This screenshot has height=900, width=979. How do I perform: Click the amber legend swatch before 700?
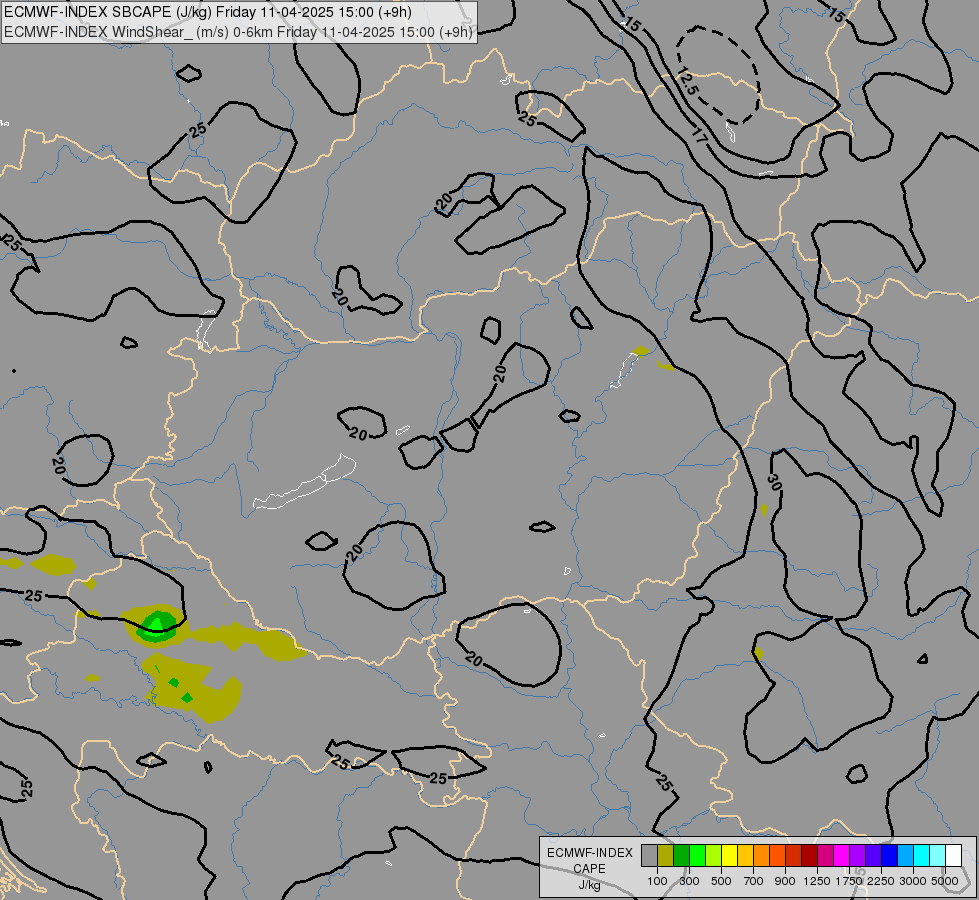(x=745, y=856)
